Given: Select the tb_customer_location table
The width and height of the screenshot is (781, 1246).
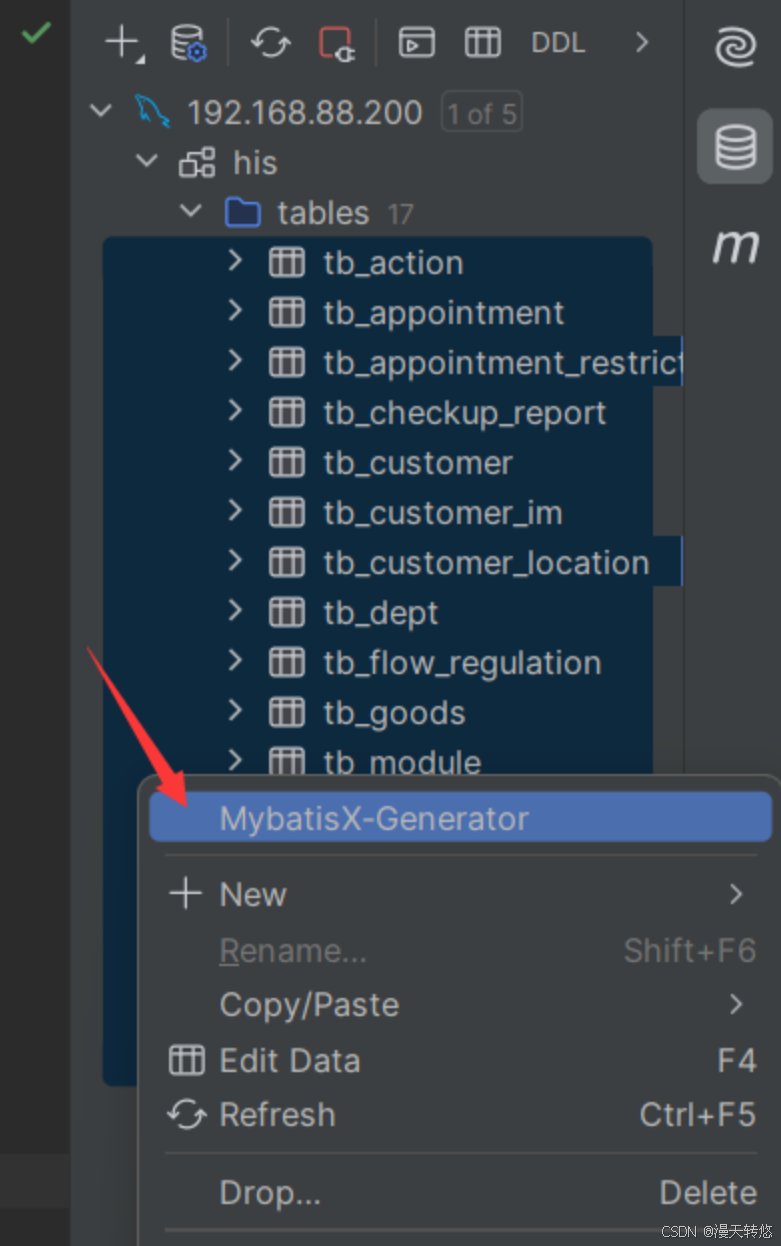Looking at the screenshot, I should 486,563.
